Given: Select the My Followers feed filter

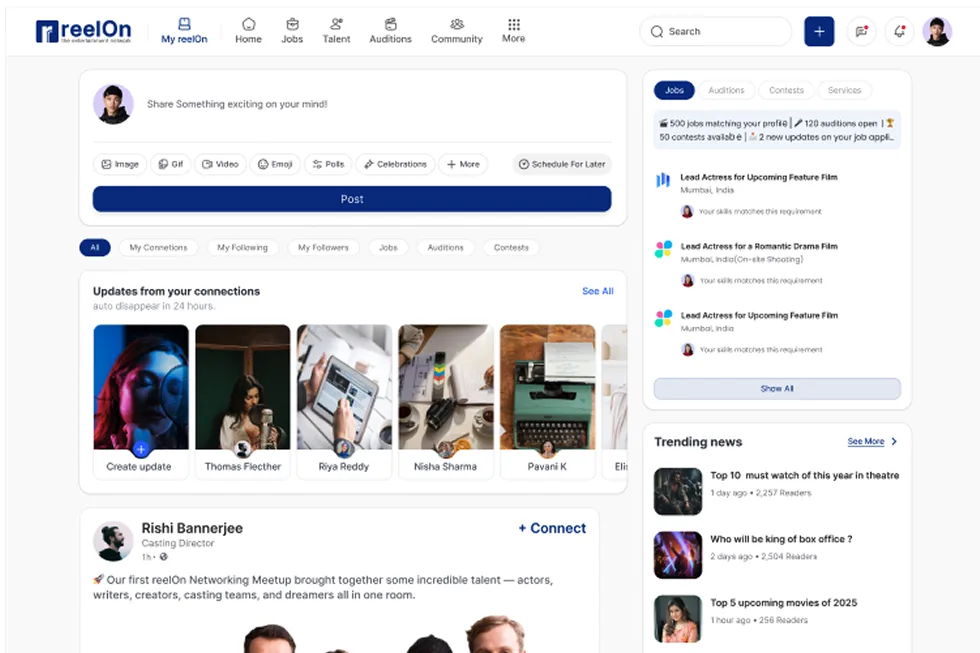Looking at the screenshot, I should [323, 247].
